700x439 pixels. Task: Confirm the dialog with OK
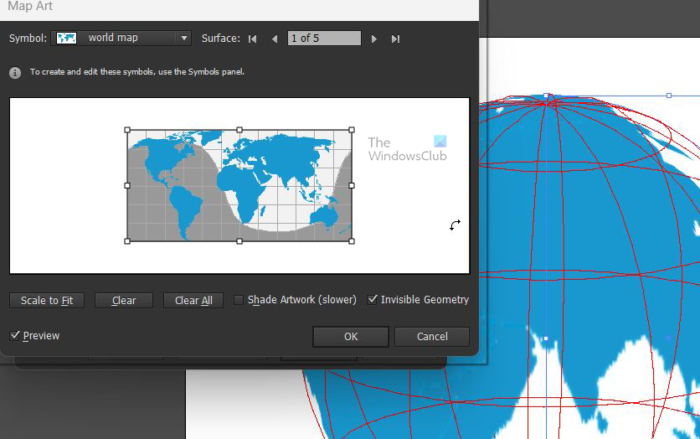[x=350, y=336]
